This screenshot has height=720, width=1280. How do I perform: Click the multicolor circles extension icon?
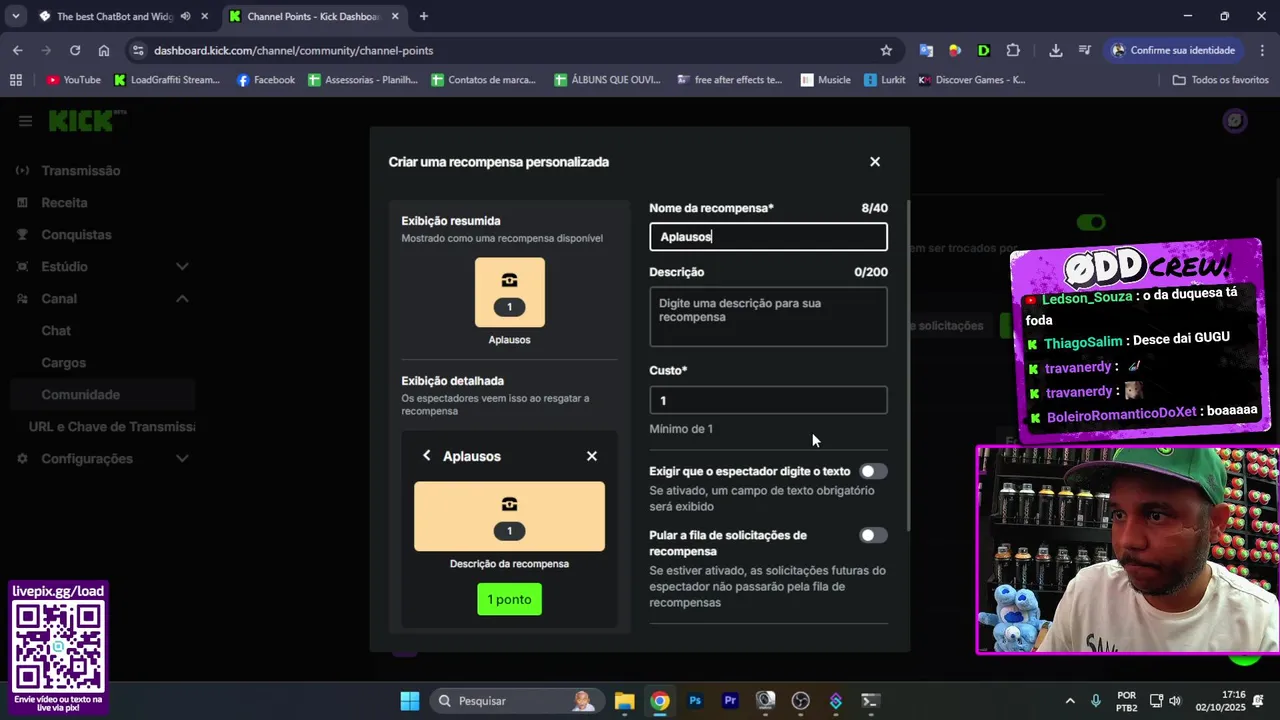pyautogui.click(x=955, y=50)
